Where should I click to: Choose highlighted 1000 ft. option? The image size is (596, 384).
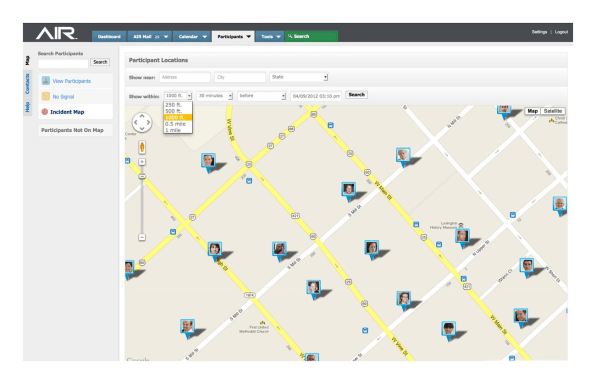[x=178, y=117]
